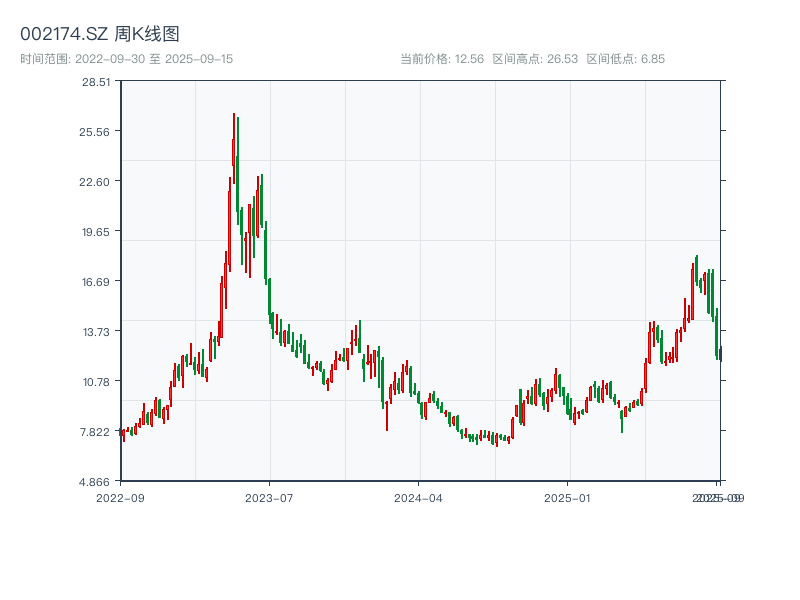
Task: Click y-axis value 22.60
Action: point(94,182)
